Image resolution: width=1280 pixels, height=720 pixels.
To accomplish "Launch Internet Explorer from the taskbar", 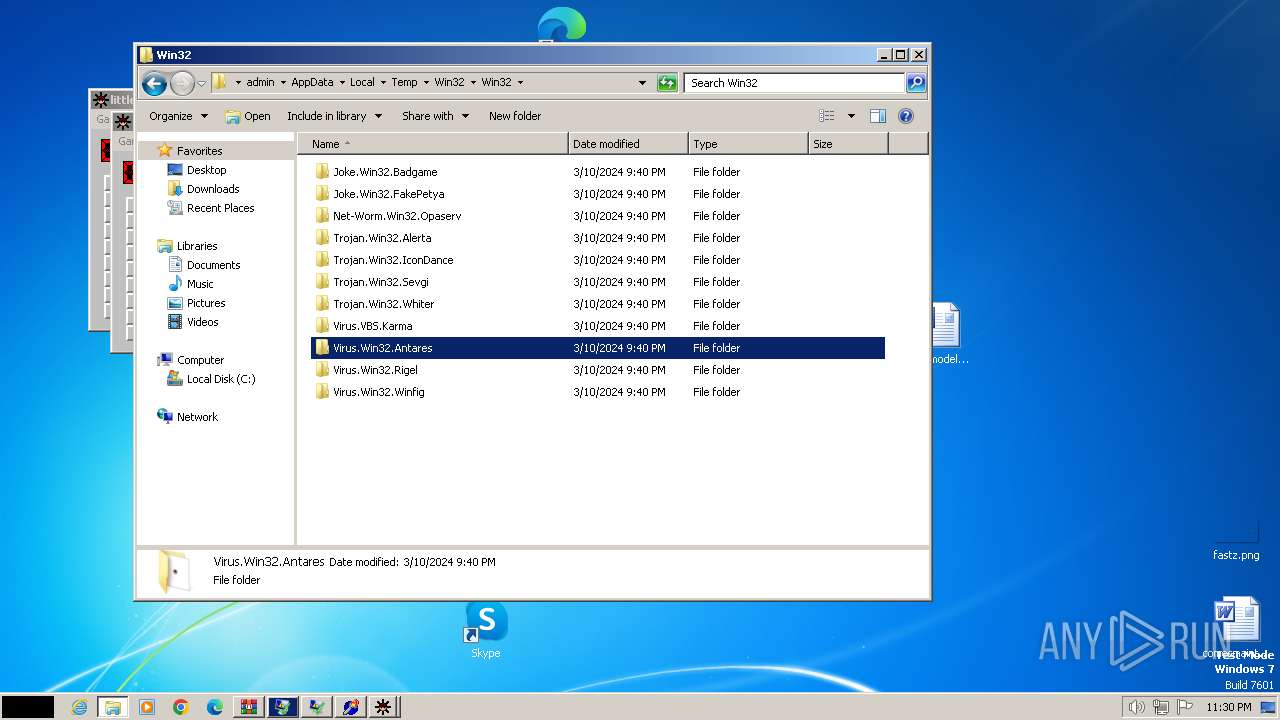I will point(79,707).
